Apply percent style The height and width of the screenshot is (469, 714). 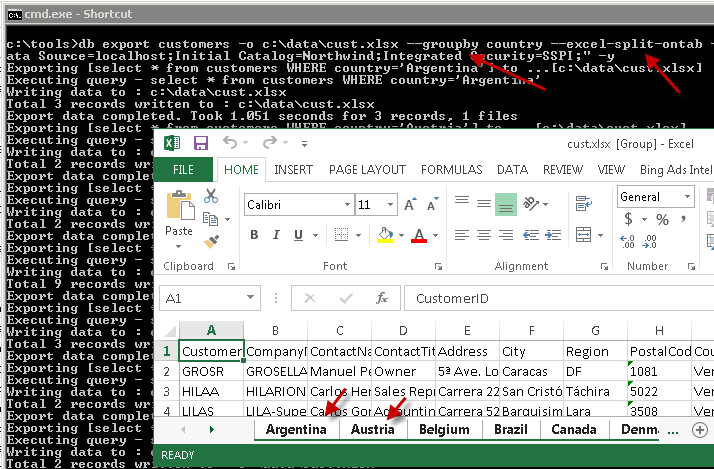663,219
